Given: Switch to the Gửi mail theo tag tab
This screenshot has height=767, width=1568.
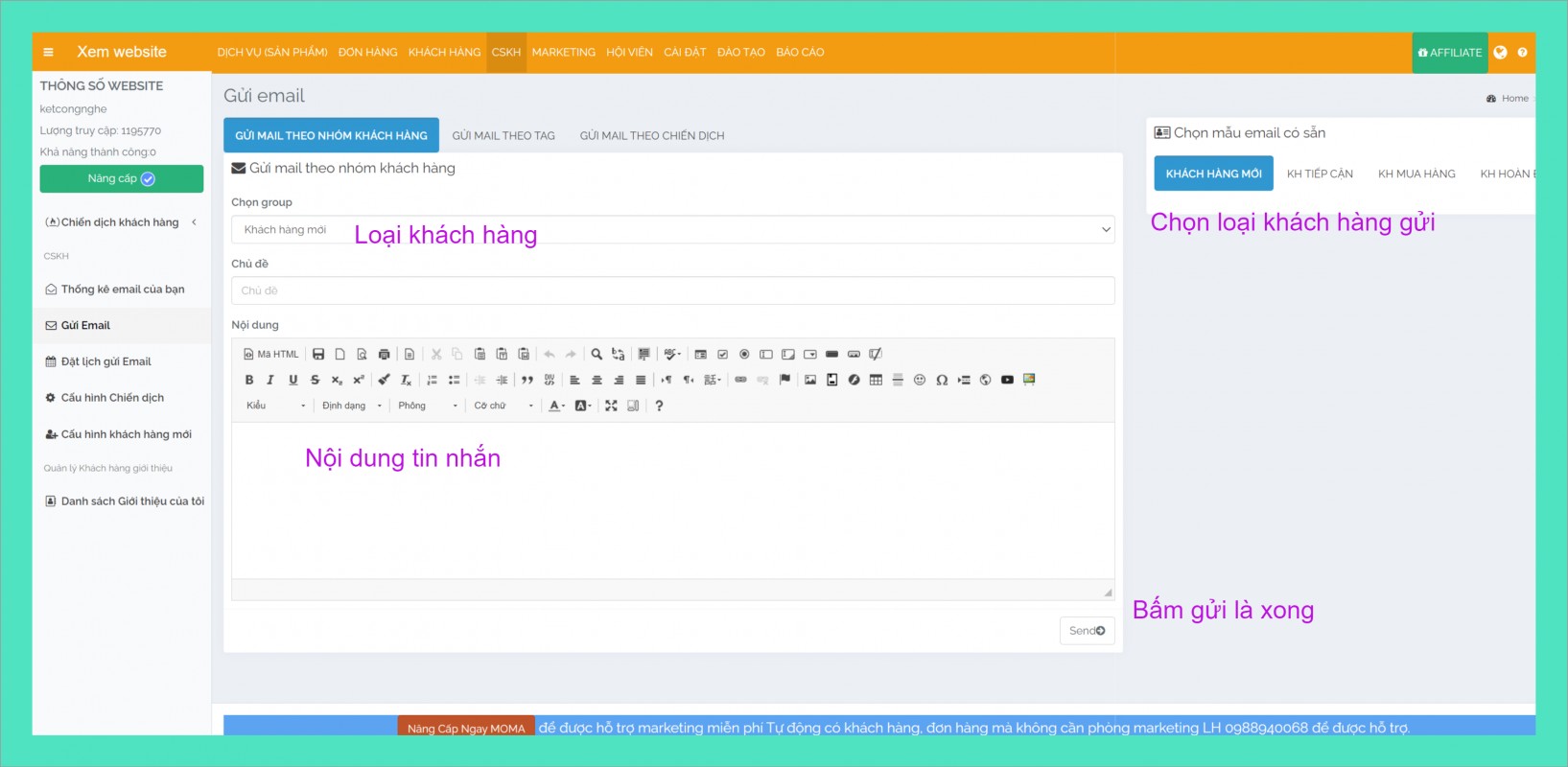Looking at the screenshot, I should click(x=503, y=136).
